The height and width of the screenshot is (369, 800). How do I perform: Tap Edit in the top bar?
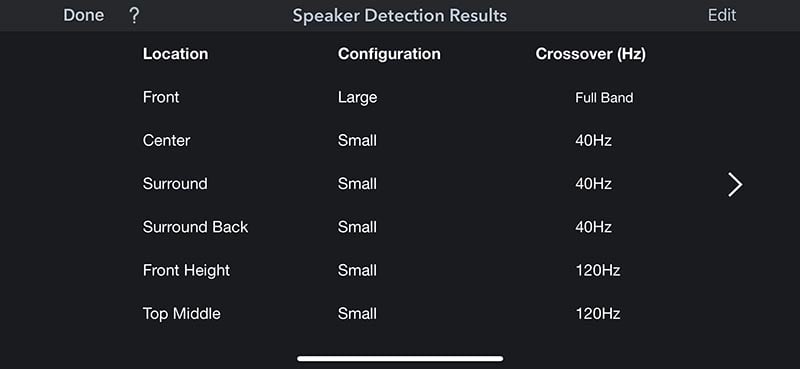click(x=722, y=15)
